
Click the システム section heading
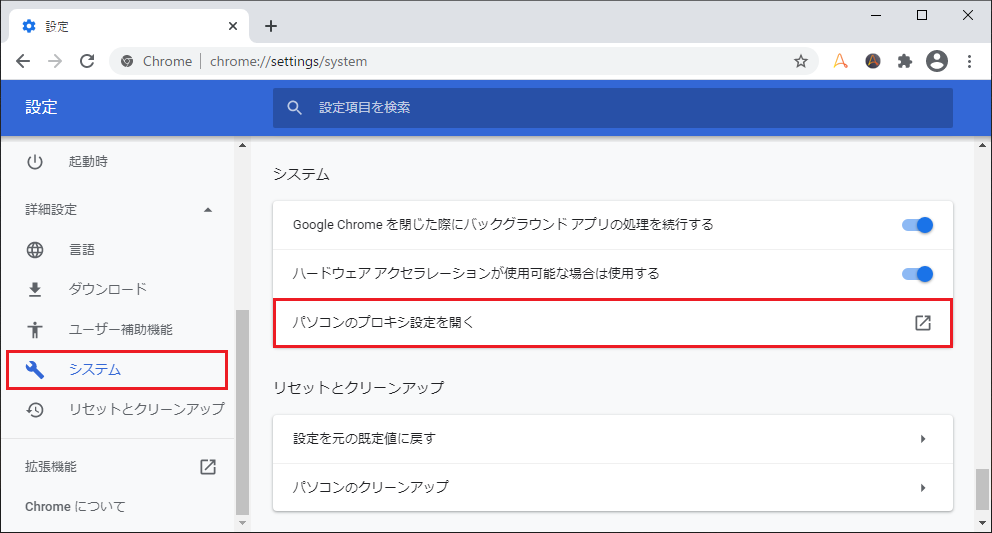(301, 175)
